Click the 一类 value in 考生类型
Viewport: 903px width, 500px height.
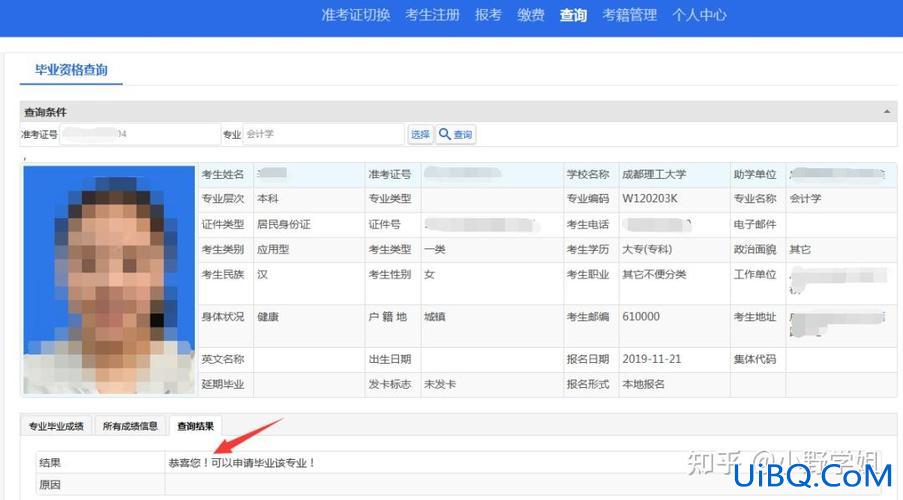click(435, 249)
